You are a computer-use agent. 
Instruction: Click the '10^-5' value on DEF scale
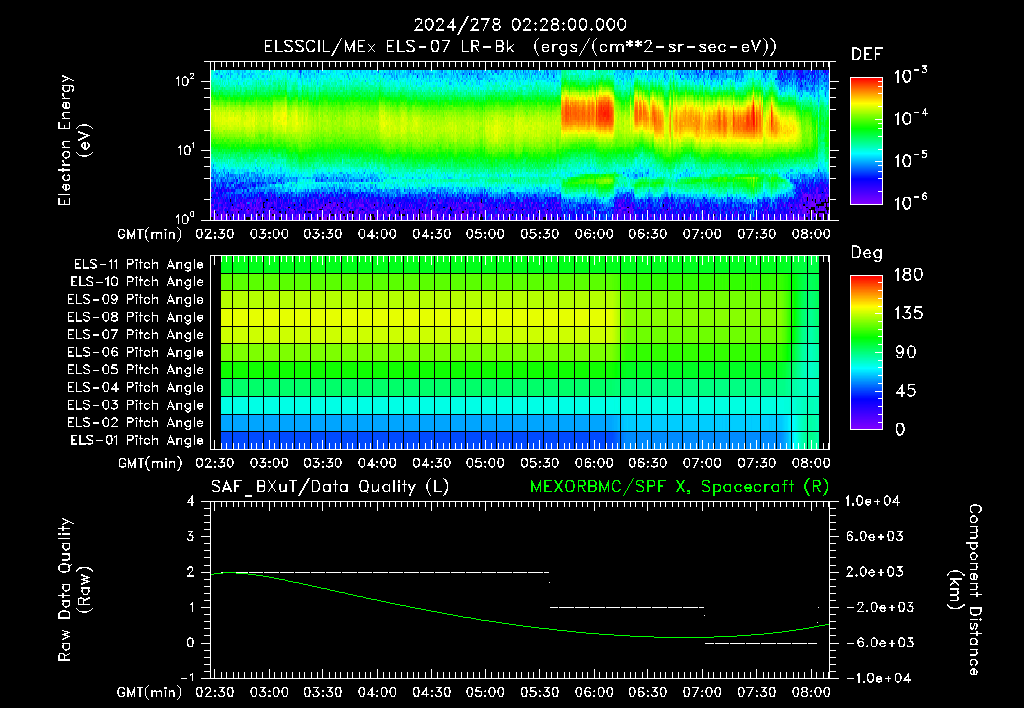tap(910, 160)
